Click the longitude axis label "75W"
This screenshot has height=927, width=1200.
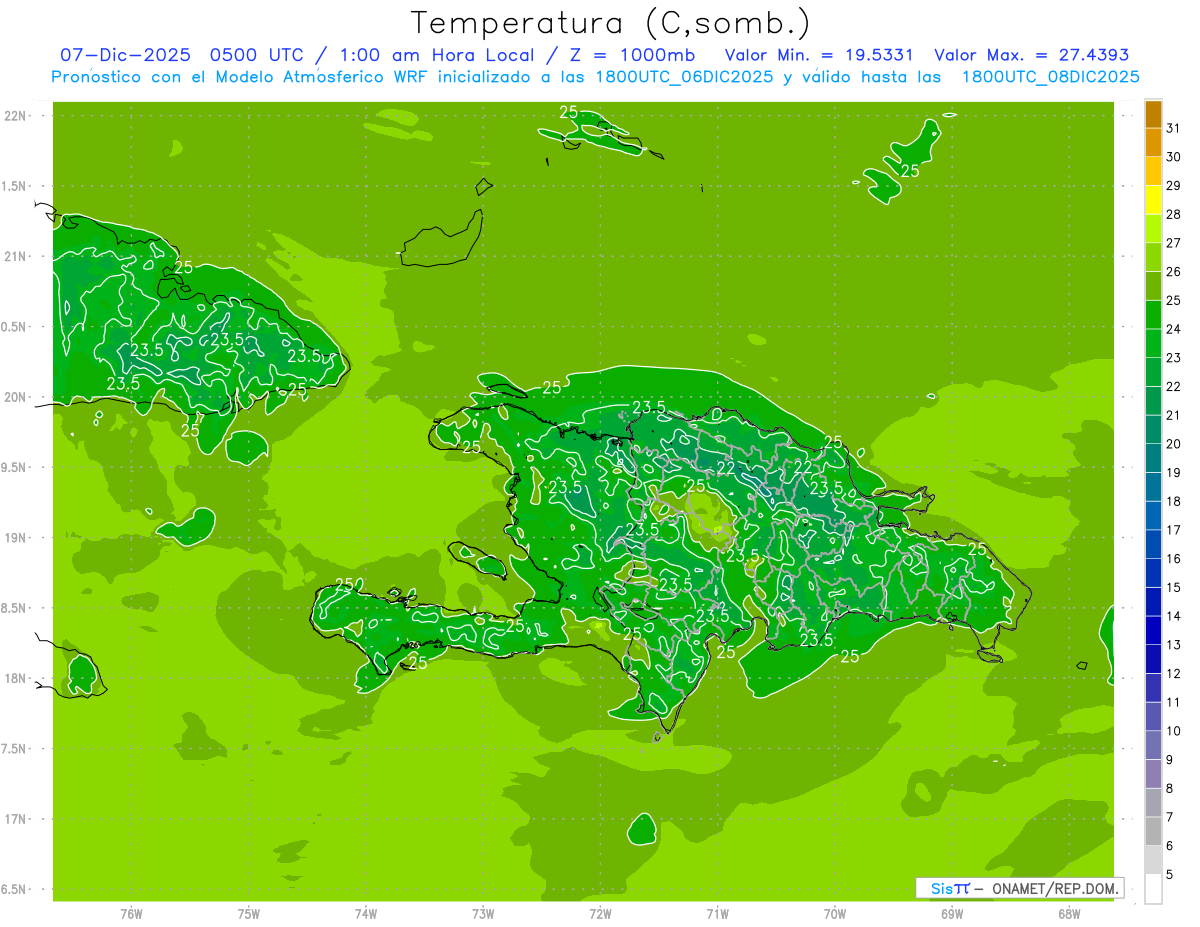[x=249, y=914]
